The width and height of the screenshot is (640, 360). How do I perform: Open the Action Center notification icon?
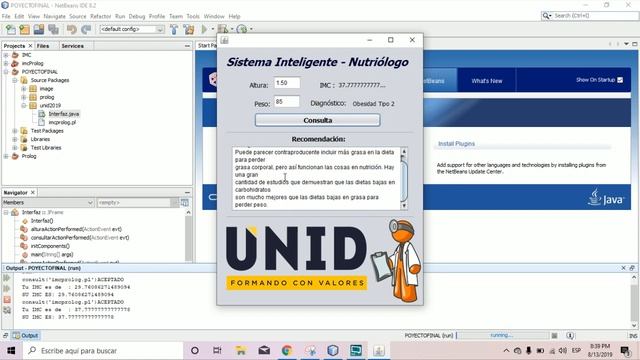pyautogui.click(x=625, y=351)
